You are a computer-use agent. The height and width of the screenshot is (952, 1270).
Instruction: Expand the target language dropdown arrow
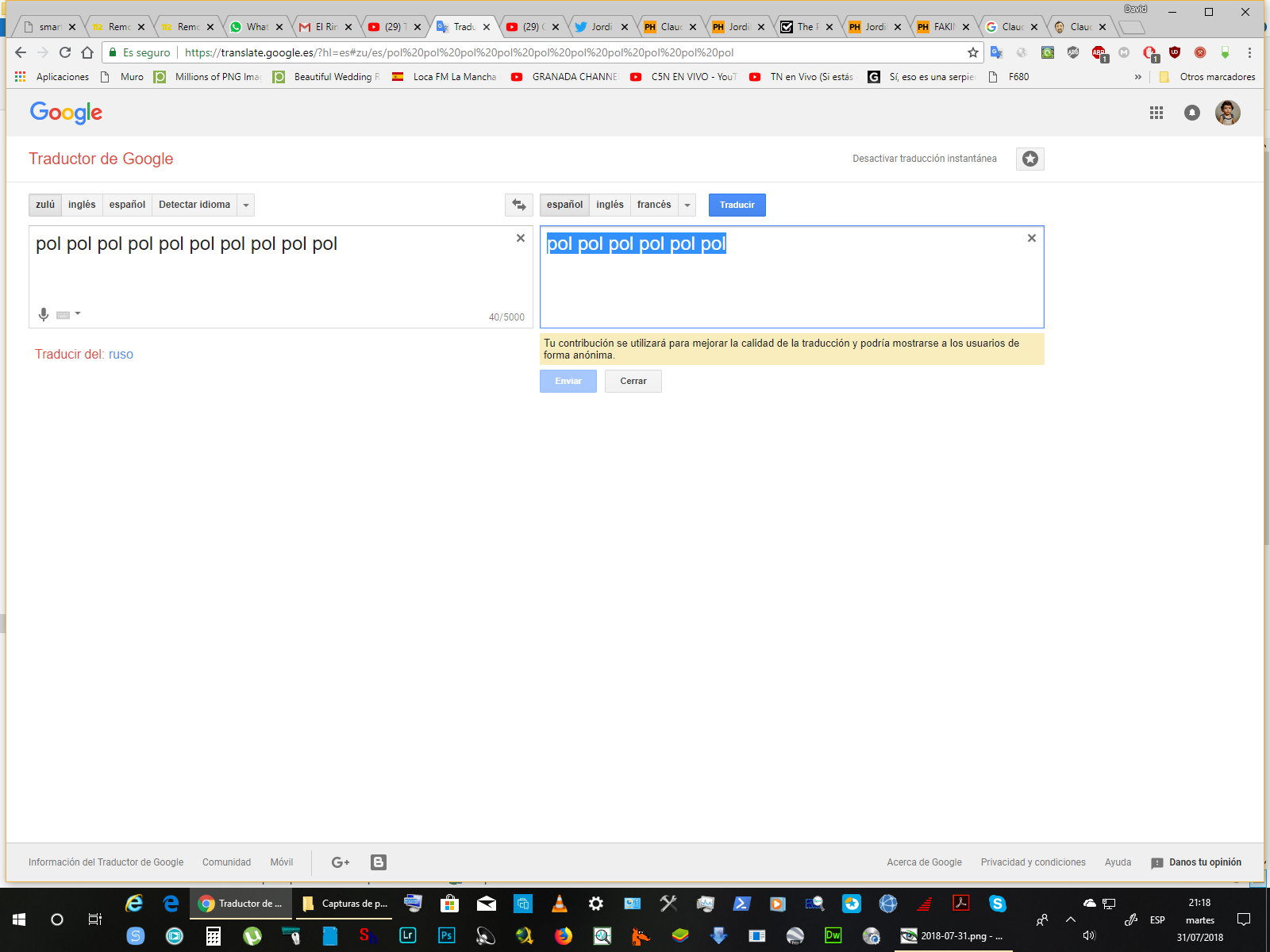pyautogui.click(x=687, y=205)
